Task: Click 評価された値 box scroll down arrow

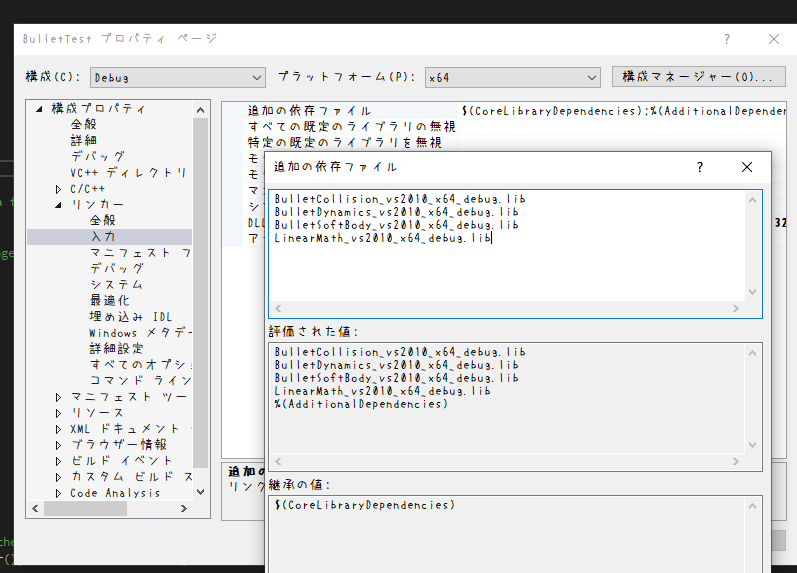Action: pos(753,445)
